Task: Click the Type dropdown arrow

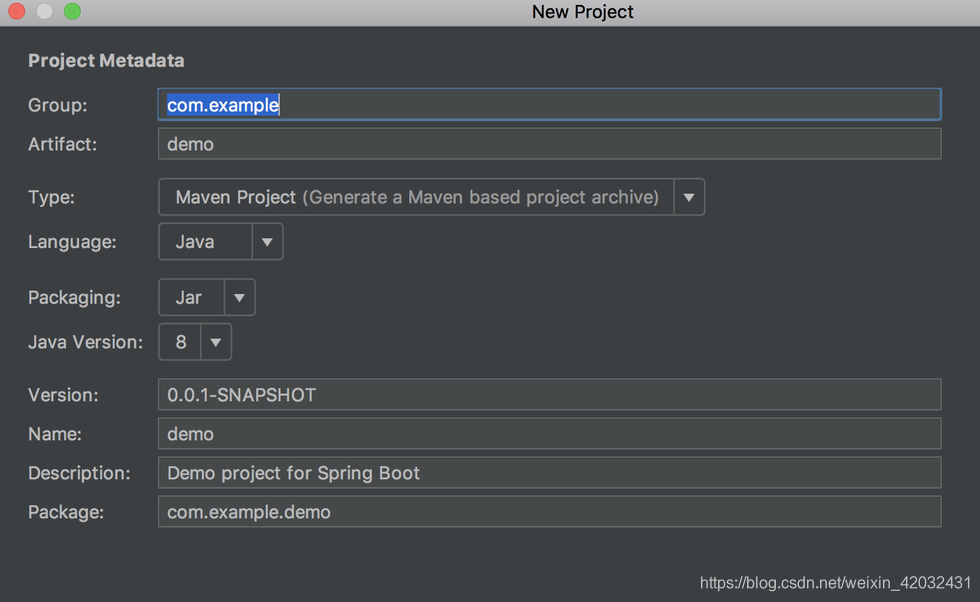Action: 689,198
